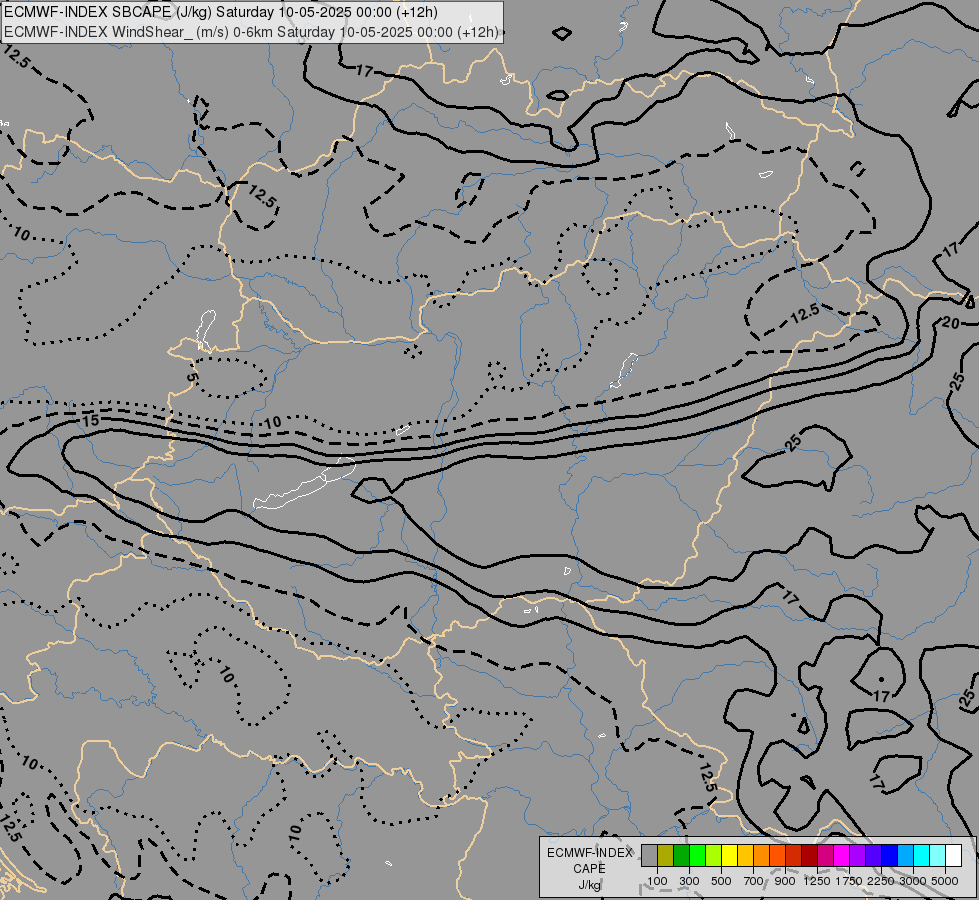Click the legend value 500
979x900 pixels.
[x=721, y=881]
